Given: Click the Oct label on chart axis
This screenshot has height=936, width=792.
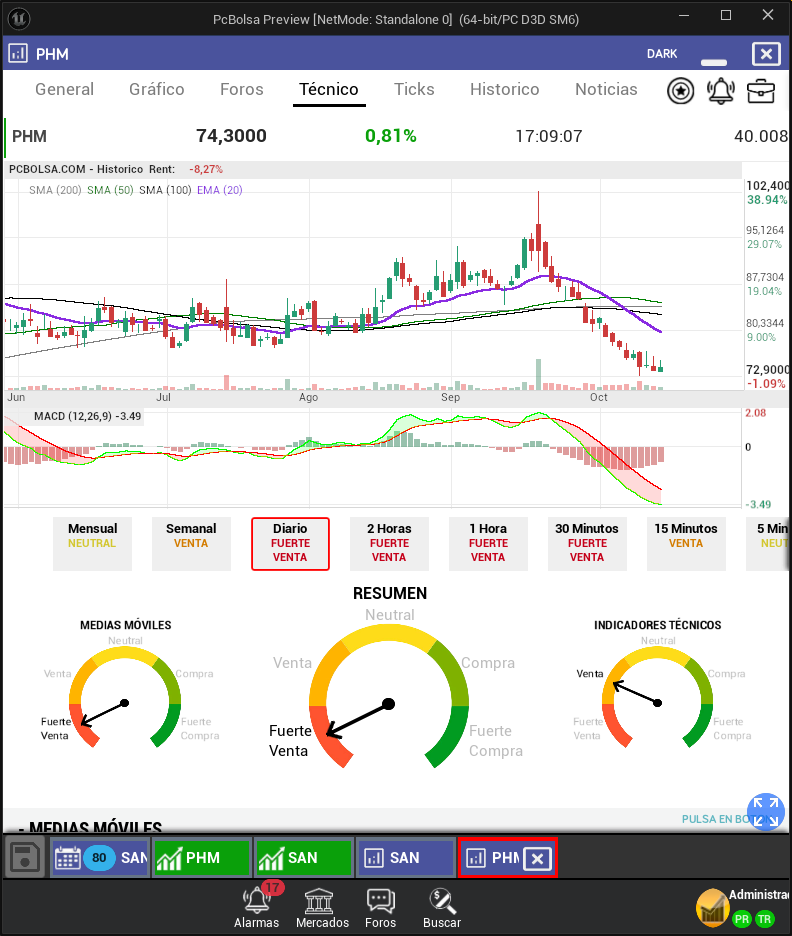Looking at the screenshot, I should (x=599, y=398).
